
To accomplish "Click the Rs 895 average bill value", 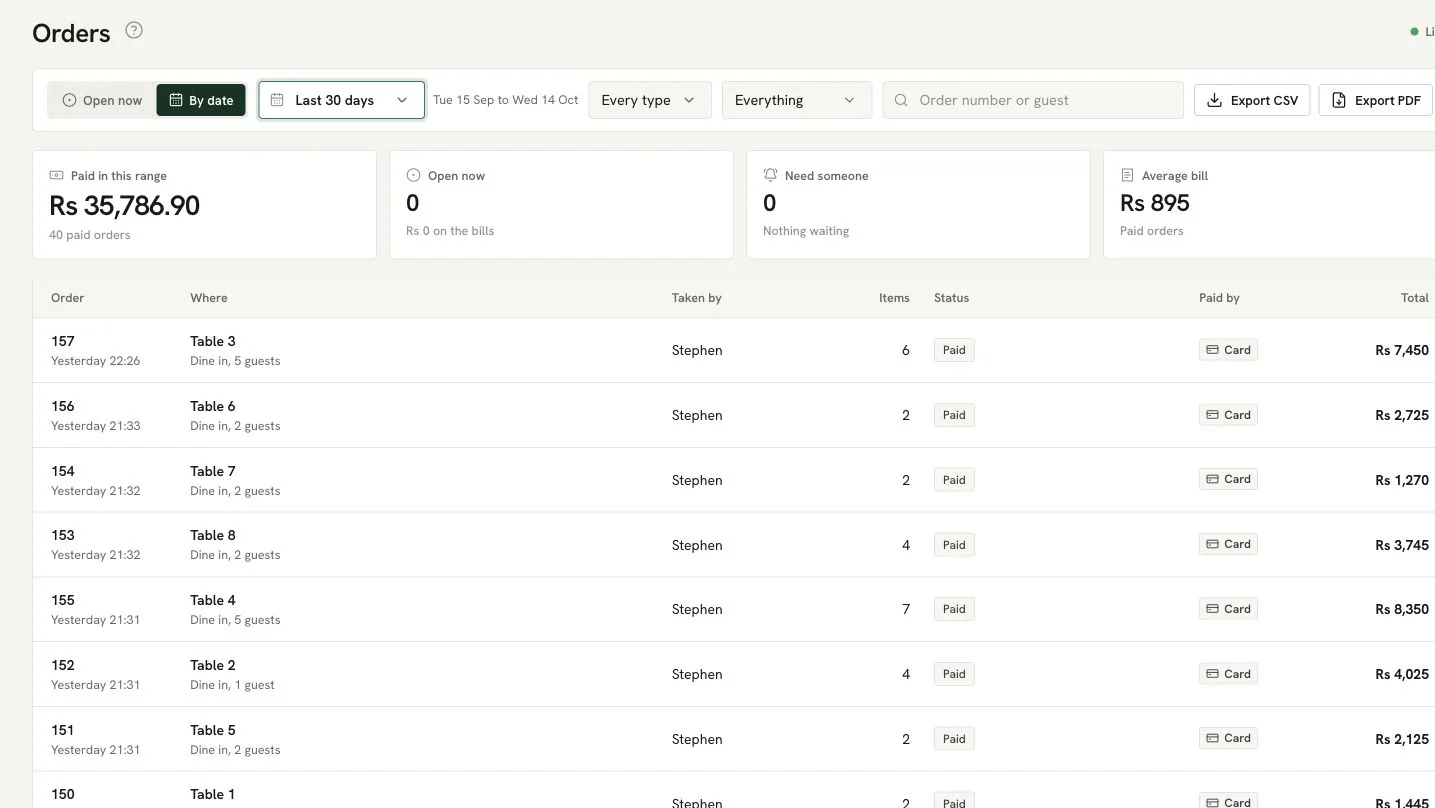I will pos(1155,203).
